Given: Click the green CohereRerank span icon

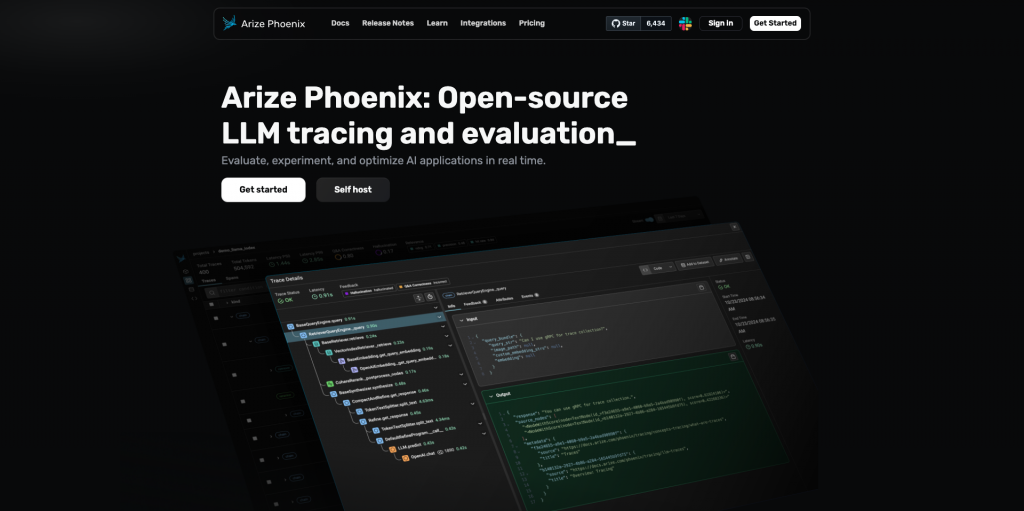Looking at the screenshot, I should click(330, 384).
